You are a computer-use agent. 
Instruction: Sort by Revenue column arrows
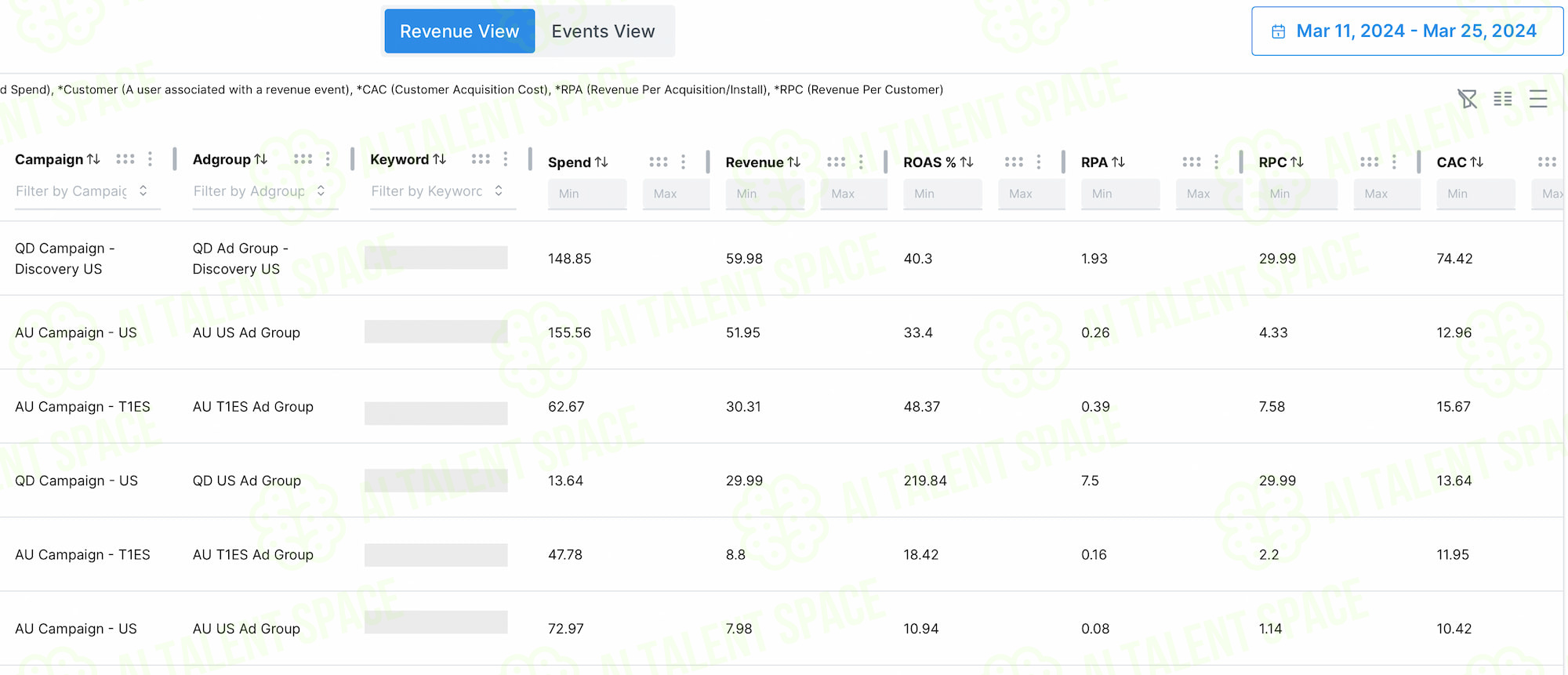coord(794,161)
